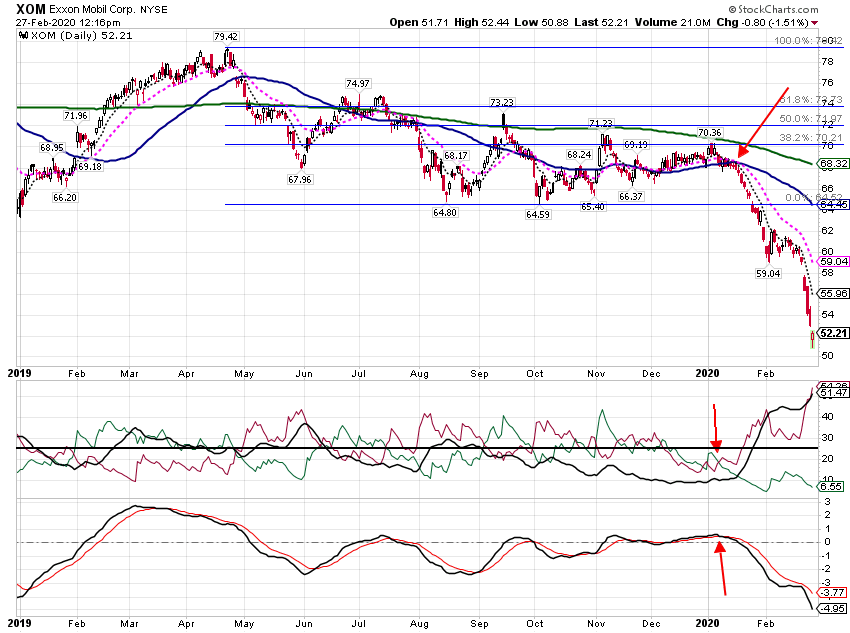Viewport: 850px width, 633px height.
Task: Click the -3.77 red signal line tag
Action: (833, 593)
